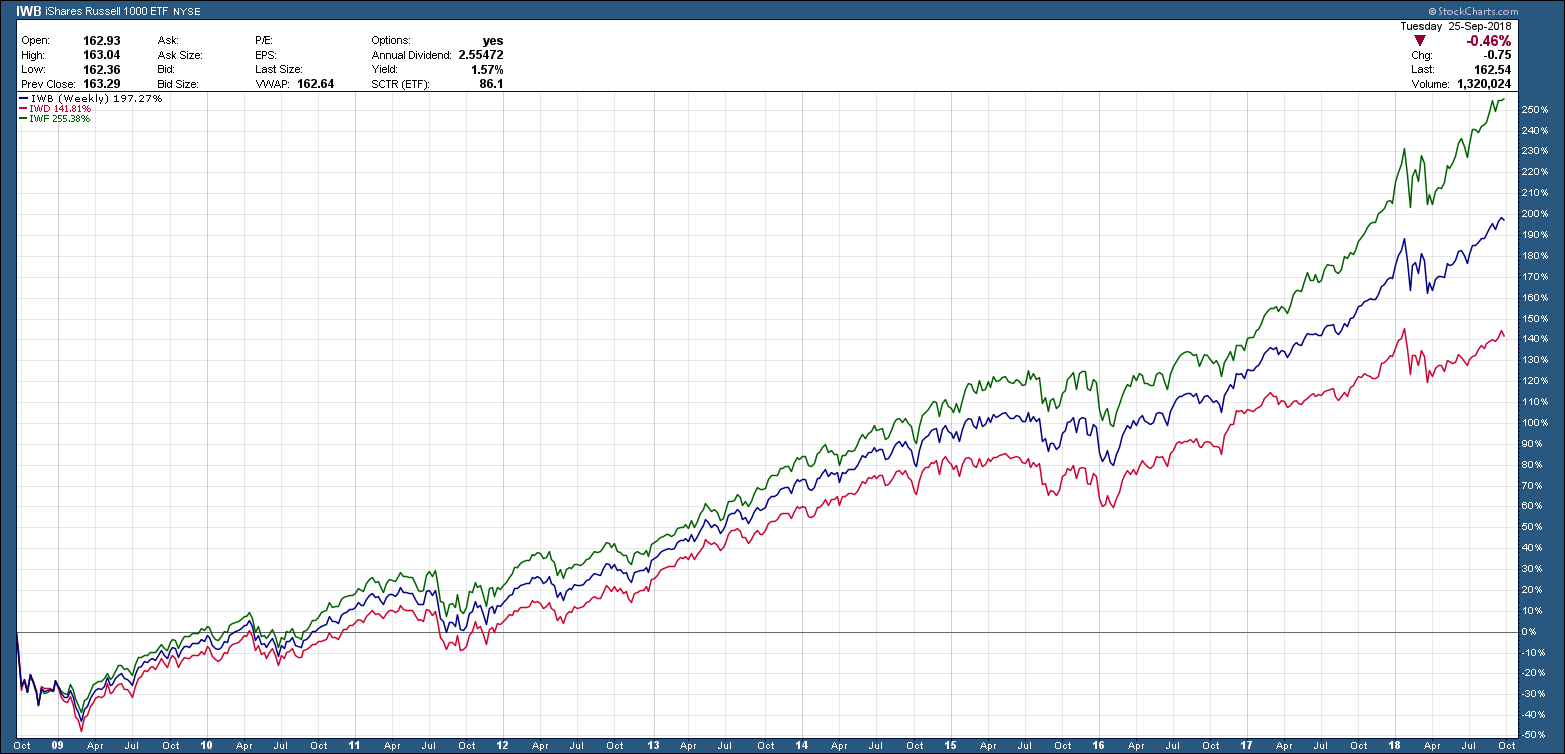The image size is (1565, 754).
Task: Select the -0.46% percent change
Action: [1488, 41]
